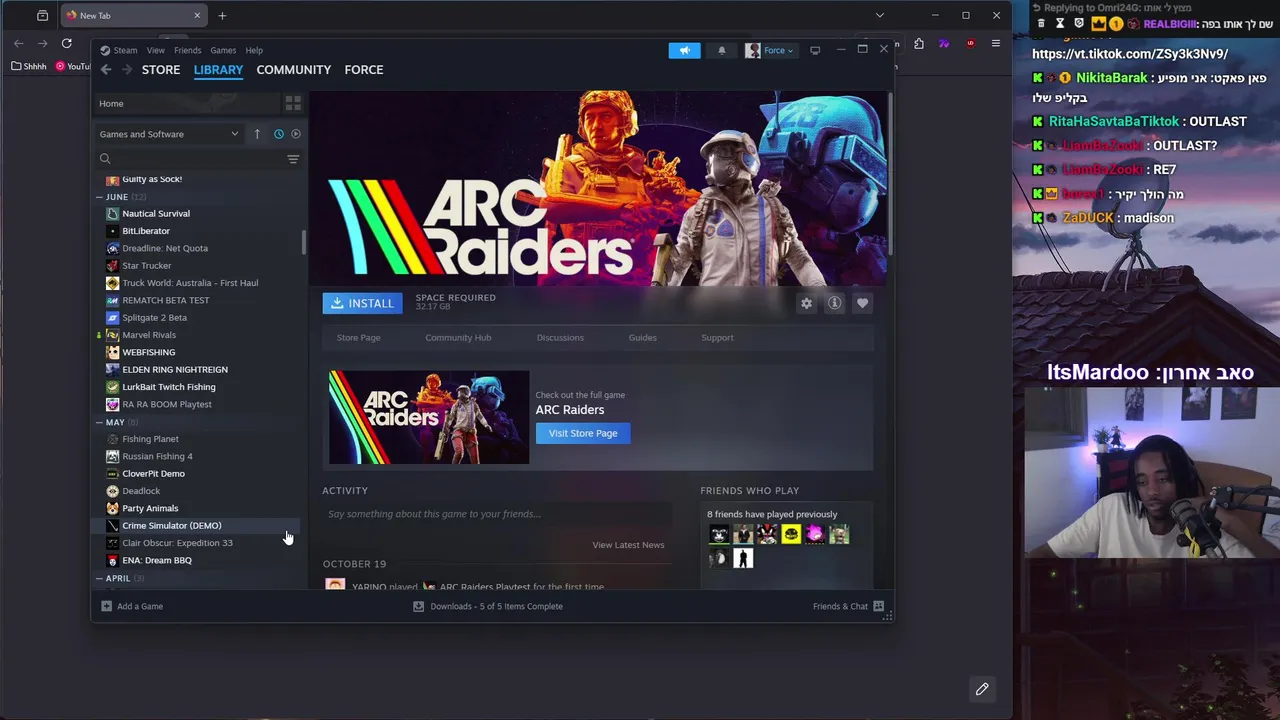
Task: Toggle show ready-to-play games filter icon
Action: tap(295, 134)
